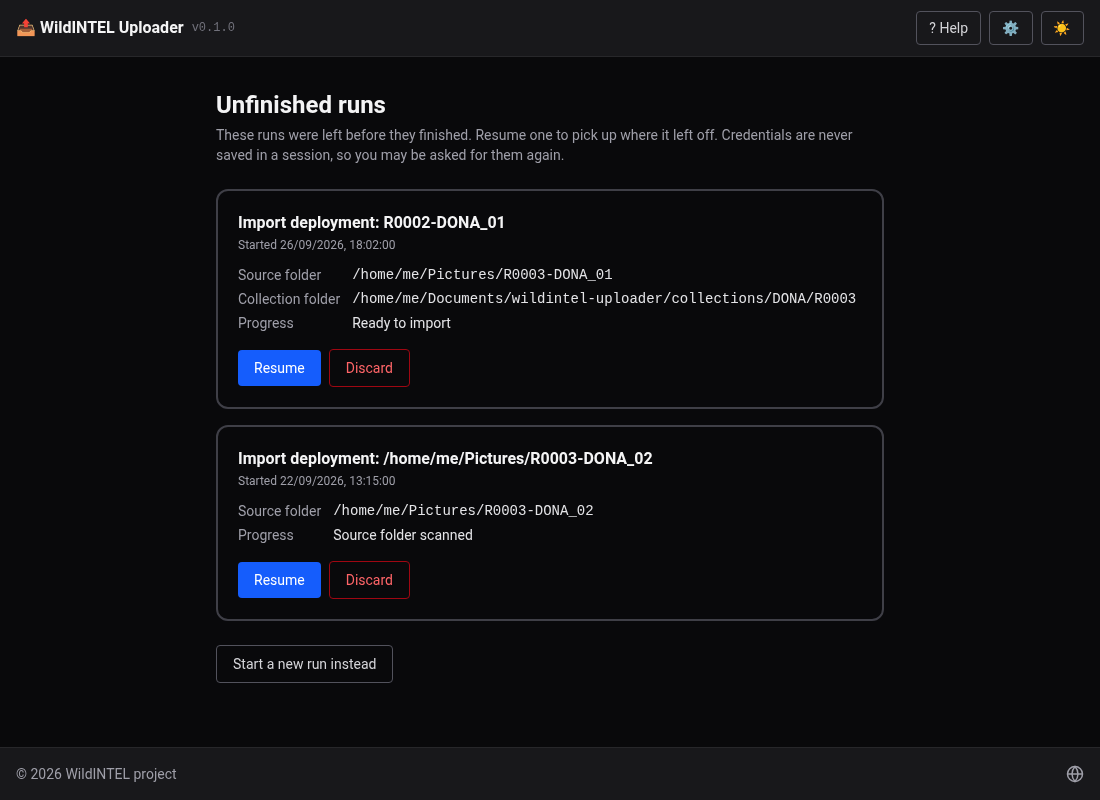Discard the R0003-DONA_02 import run
1100x800 pixels.
[x=369, y=580]
